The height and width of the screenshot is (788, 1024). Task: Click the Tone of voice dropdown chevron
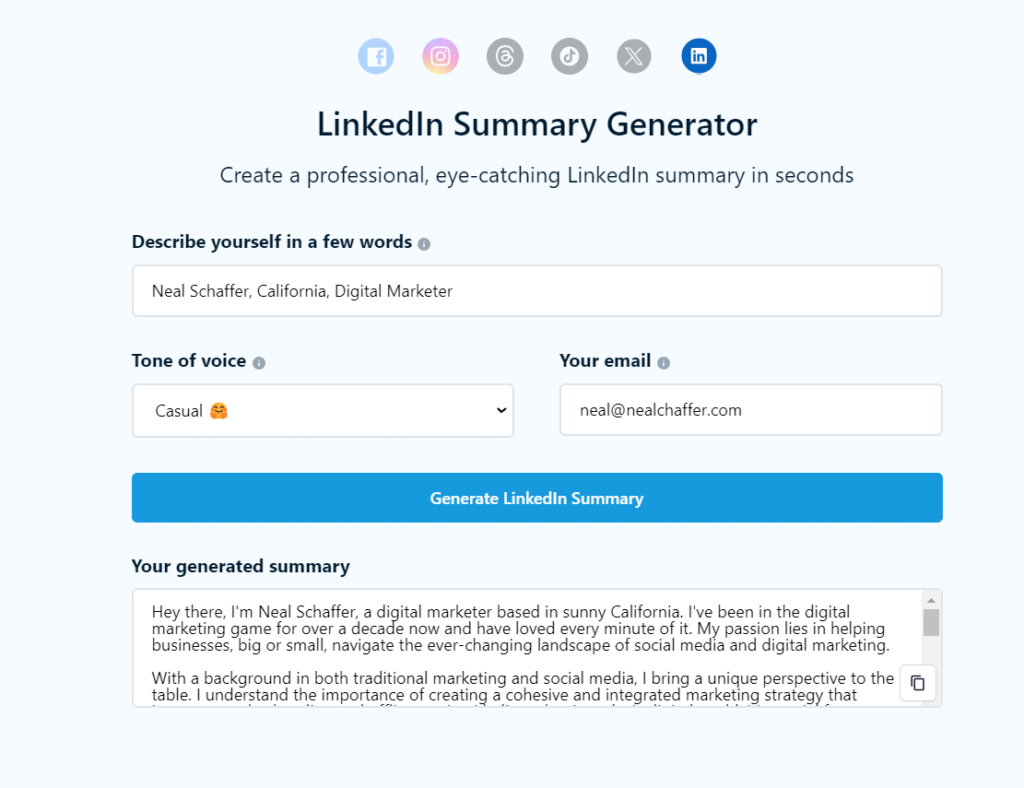tap(500, 410)
